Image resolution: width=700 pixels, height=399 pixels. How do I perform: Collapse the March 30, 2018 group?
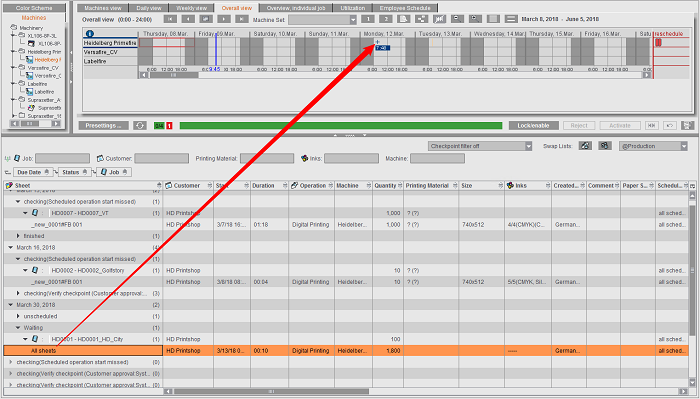11,305
